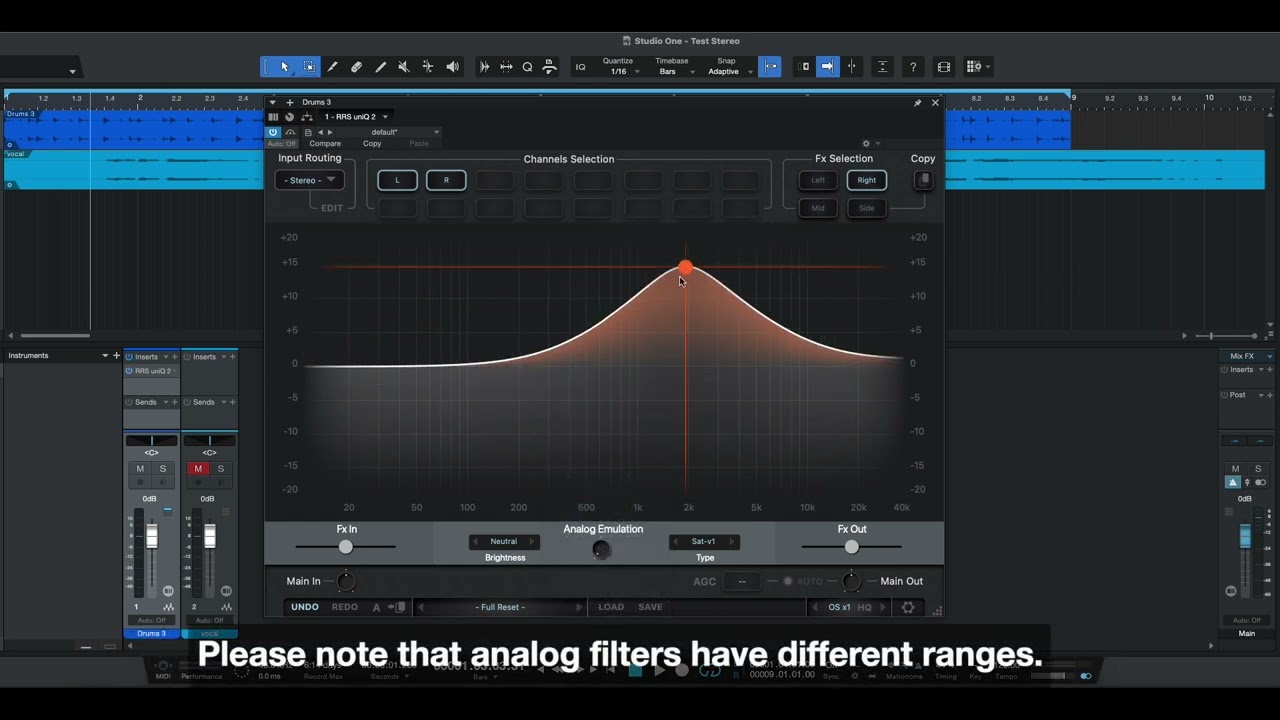Select the Side Fx Selection button
This screenshot has width=1280, height=720.
click(867, 208)
